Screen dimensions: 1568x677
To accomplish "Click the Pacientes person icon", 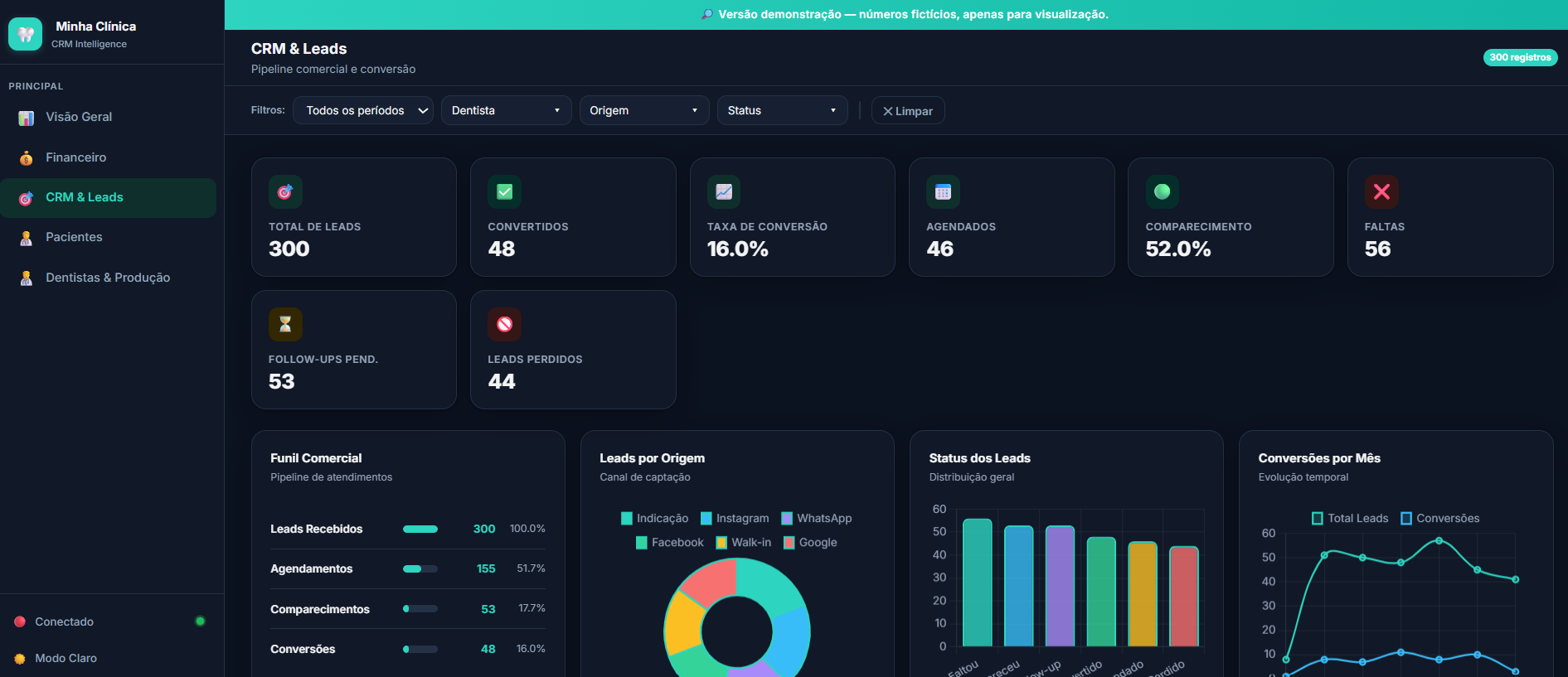I will coord(27,238).
